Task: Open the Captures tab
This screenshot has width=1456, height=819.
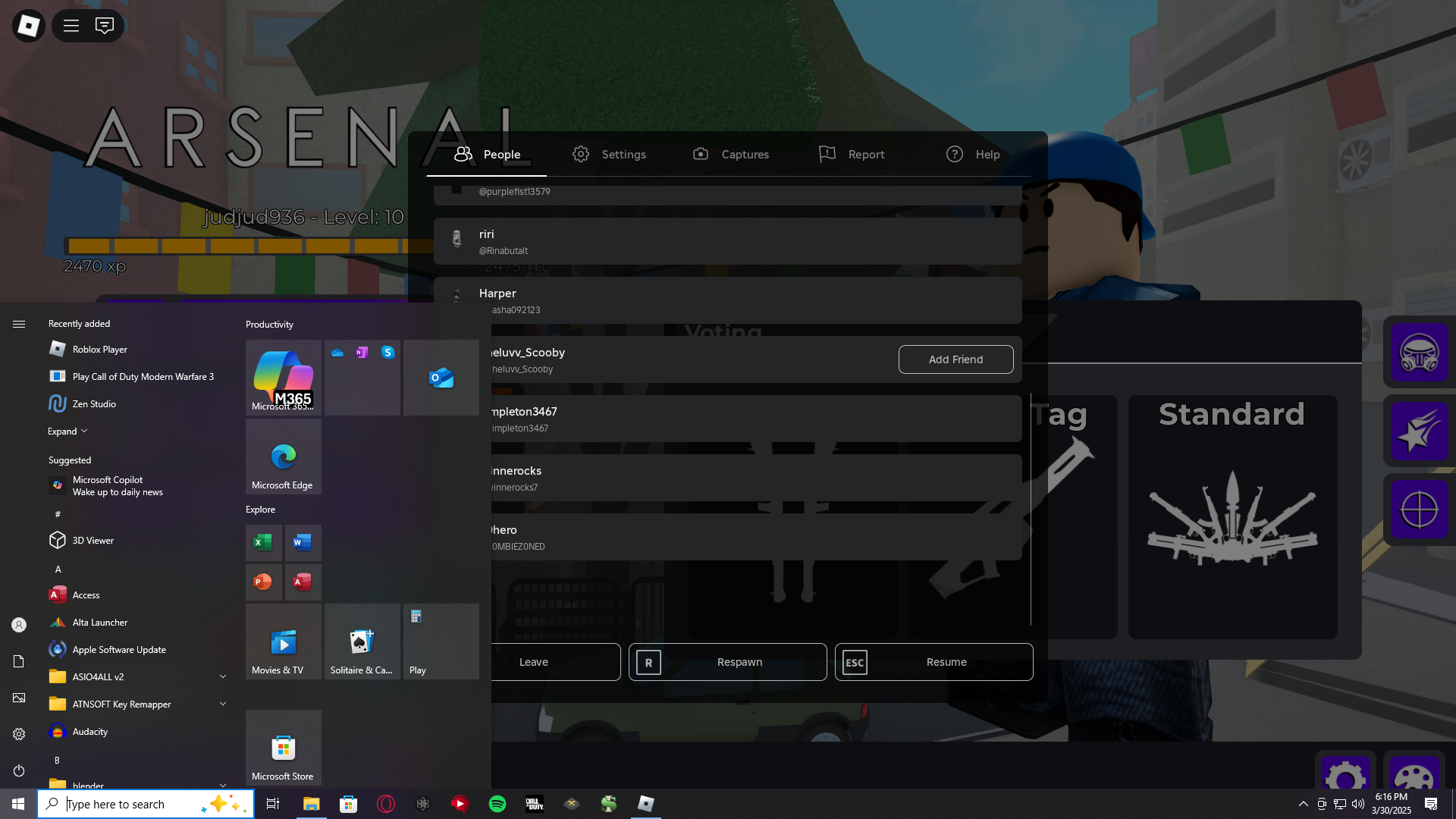Action: (730, 154)
